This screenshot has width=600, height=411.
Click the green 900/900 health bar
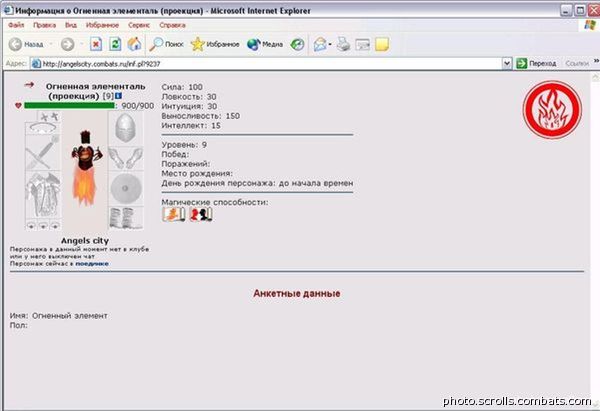[x=69, y=106]
